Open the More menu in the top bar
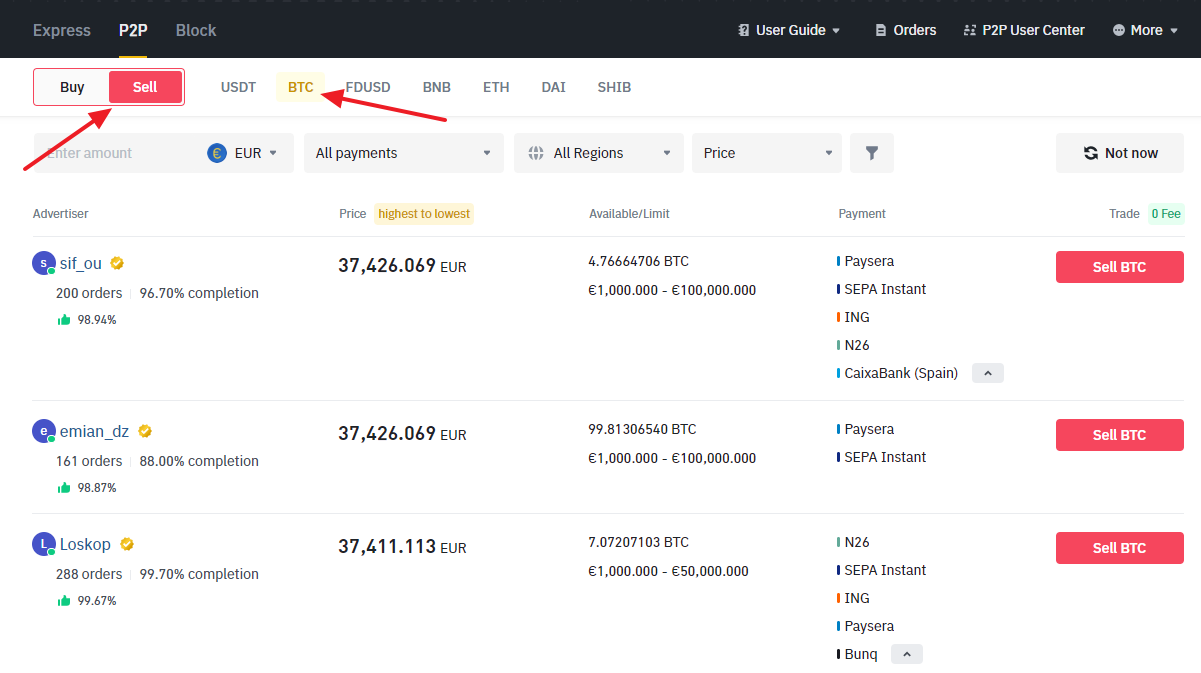1201x673 pixels. click(x=1144, y=30)
